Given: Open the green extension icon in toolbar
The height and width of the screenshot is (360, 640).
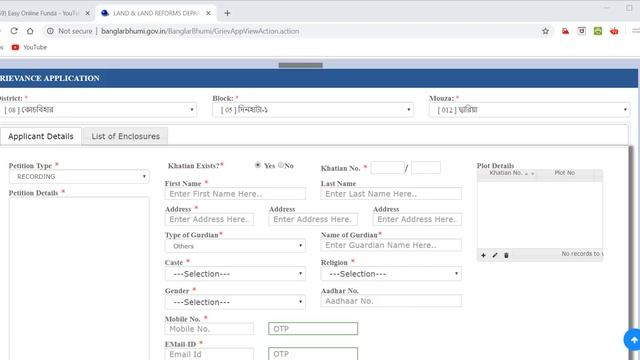Looking at the screenshot, I should [x=598, y=31].
